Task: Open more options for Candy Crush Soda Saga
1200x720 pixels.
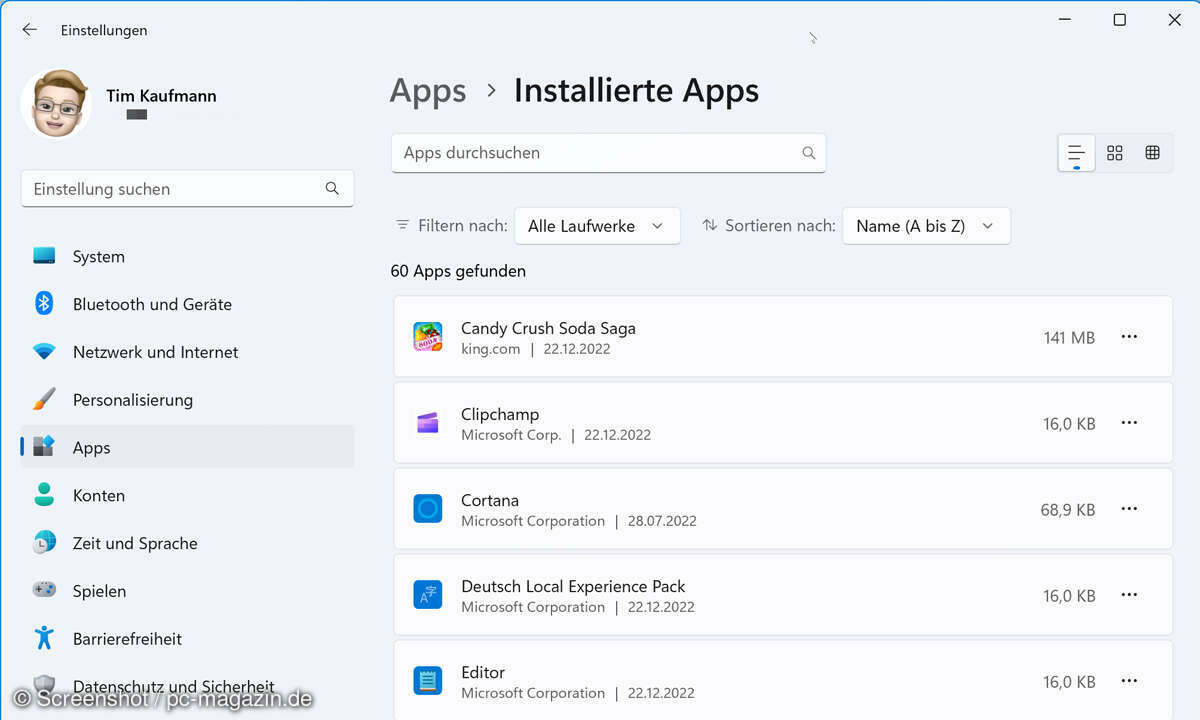Action: 1129,337
